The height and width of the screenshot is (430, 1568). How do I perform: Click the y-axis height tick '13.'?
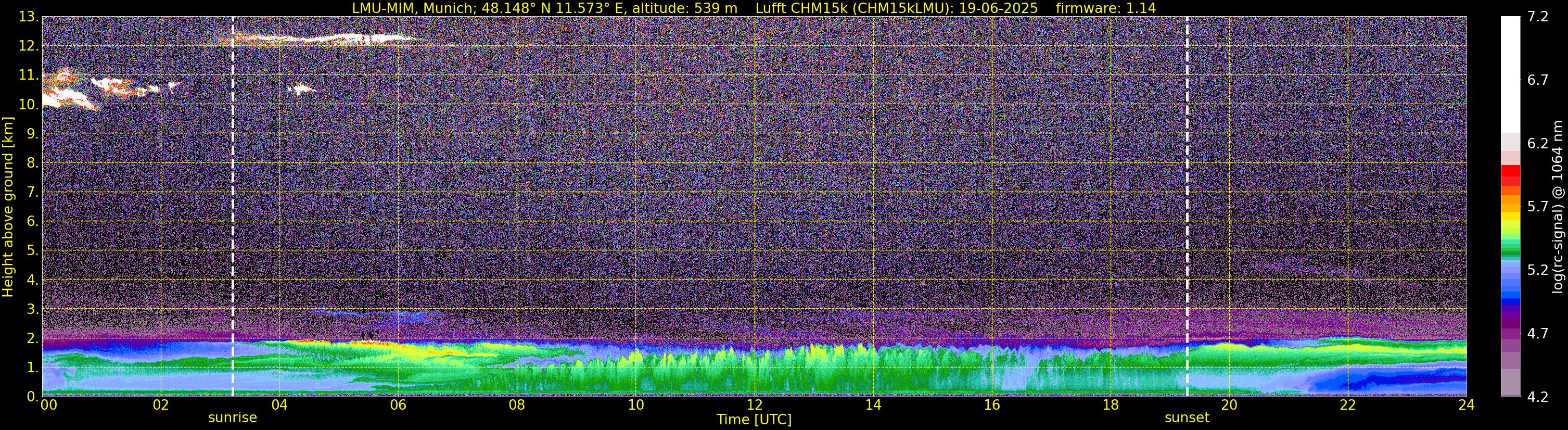pyautogui.click(x=28, y=17)
